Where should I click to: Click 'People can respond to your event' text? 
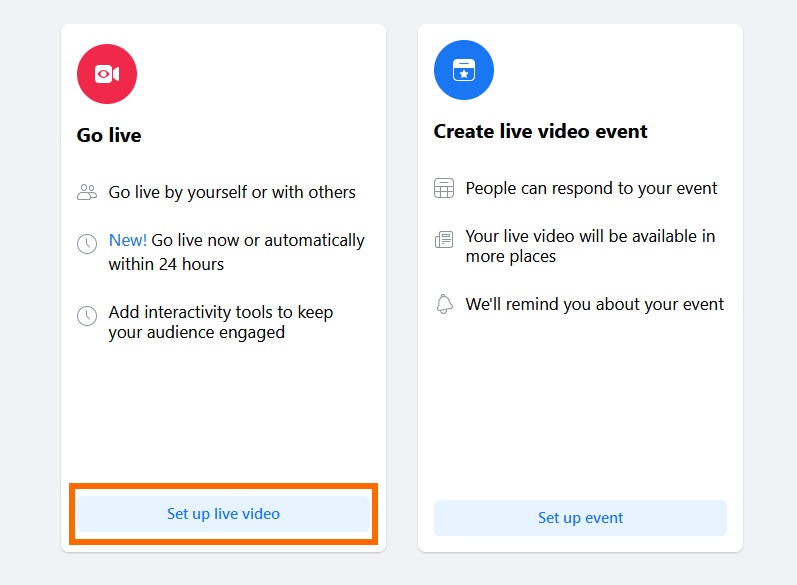(x=591, y=188)
